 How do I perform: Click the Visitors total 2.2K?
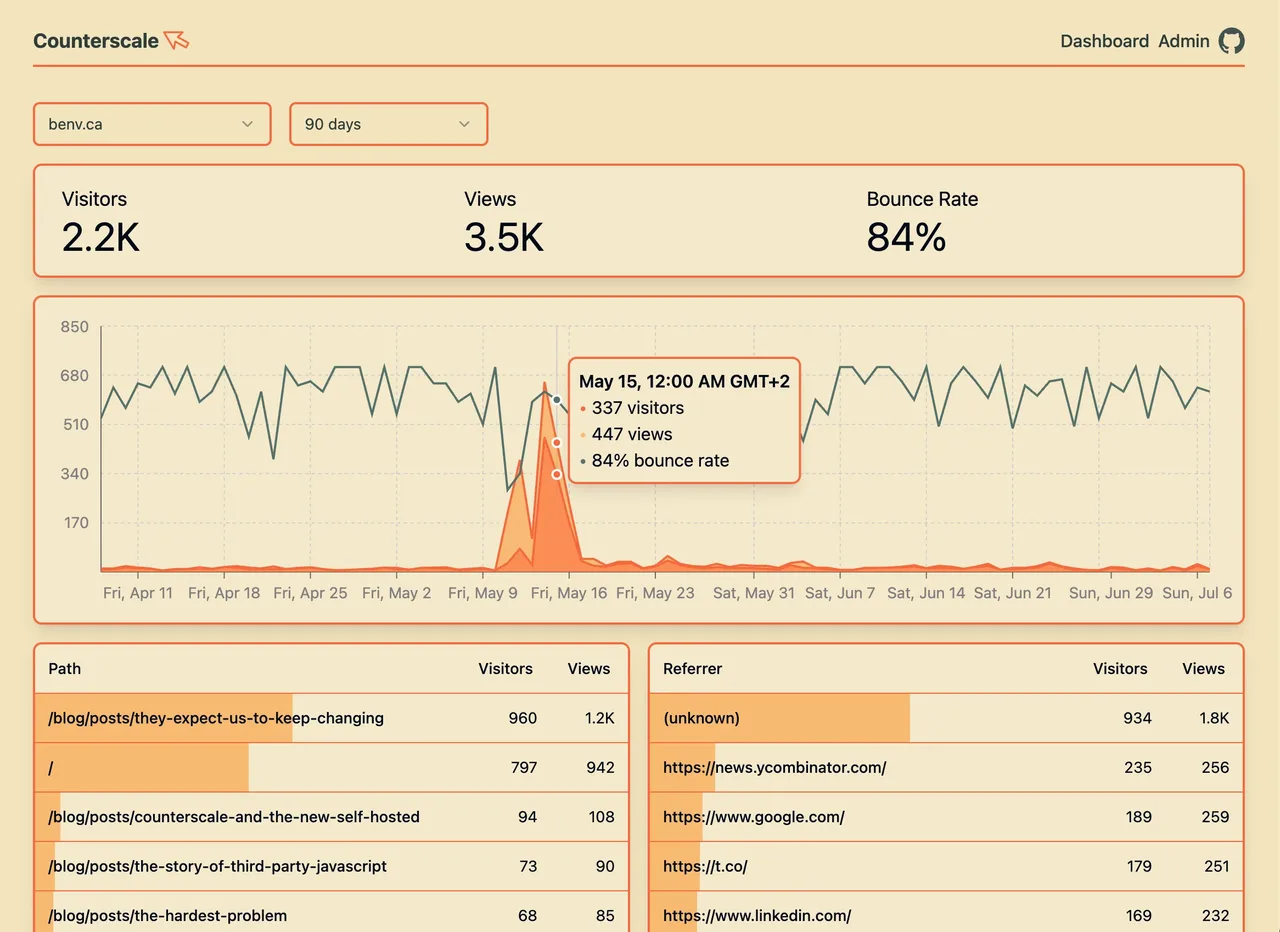click(x=100, y=238)
